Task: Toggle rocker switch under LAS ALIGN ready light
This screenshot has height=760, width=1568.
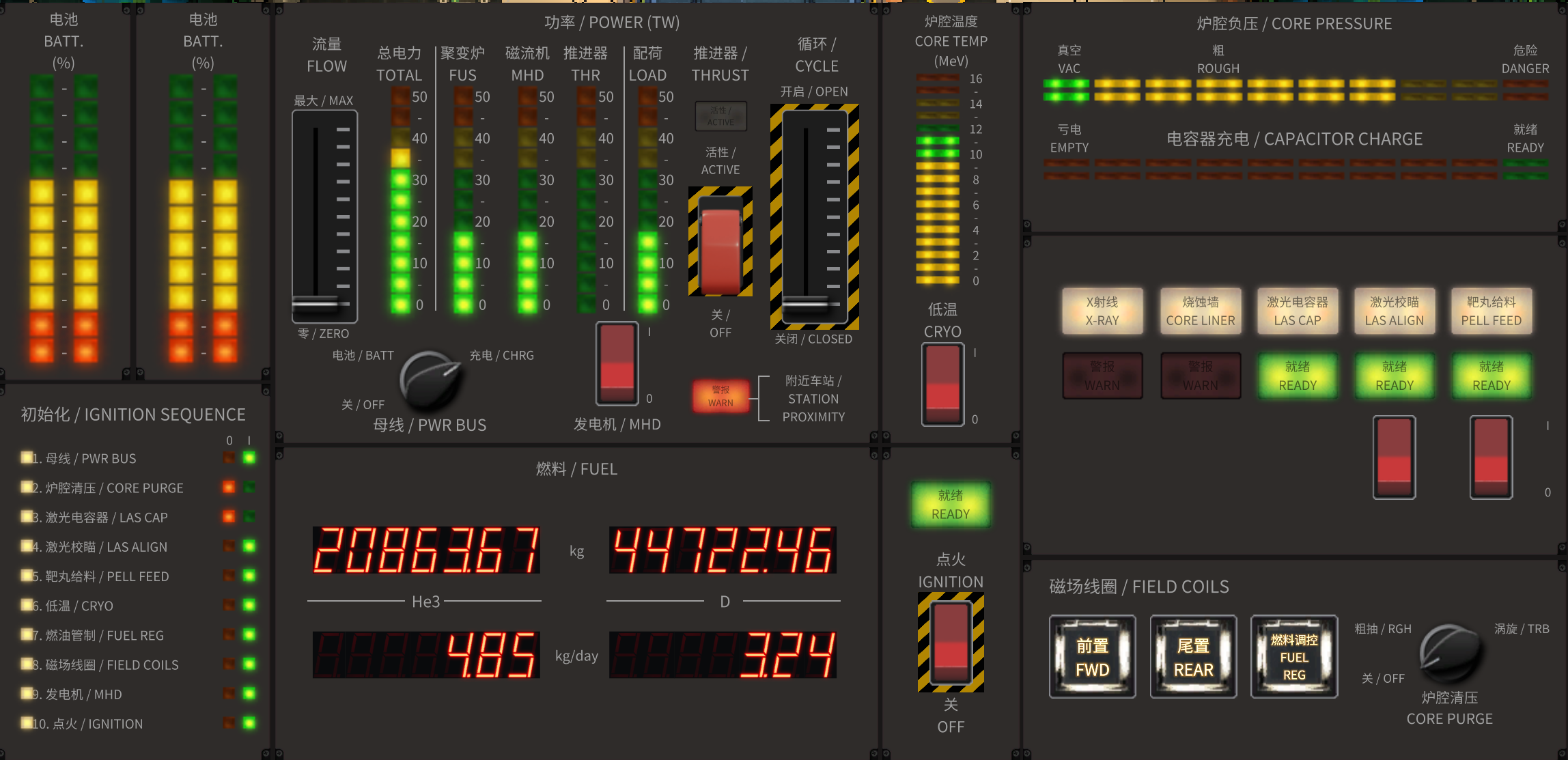Action: point(1394,458)
